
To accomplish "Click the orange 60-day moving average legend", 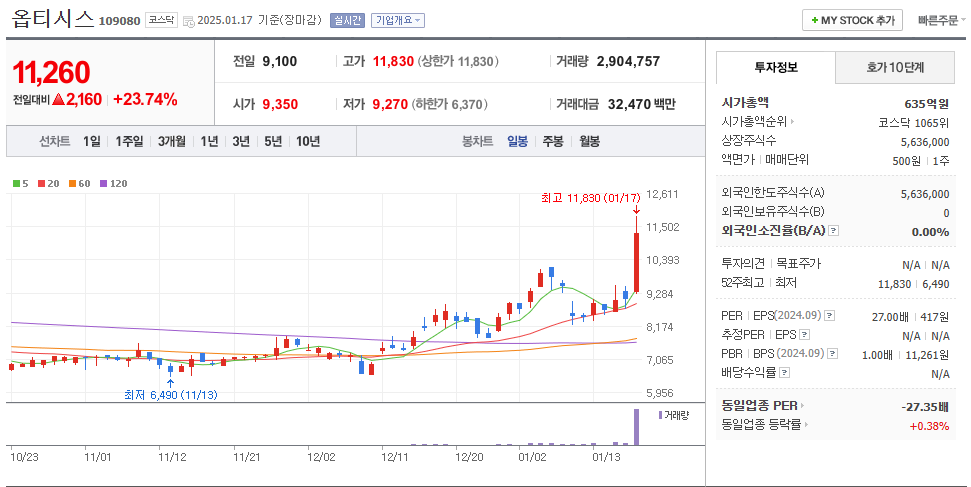I will click(80, 183).
